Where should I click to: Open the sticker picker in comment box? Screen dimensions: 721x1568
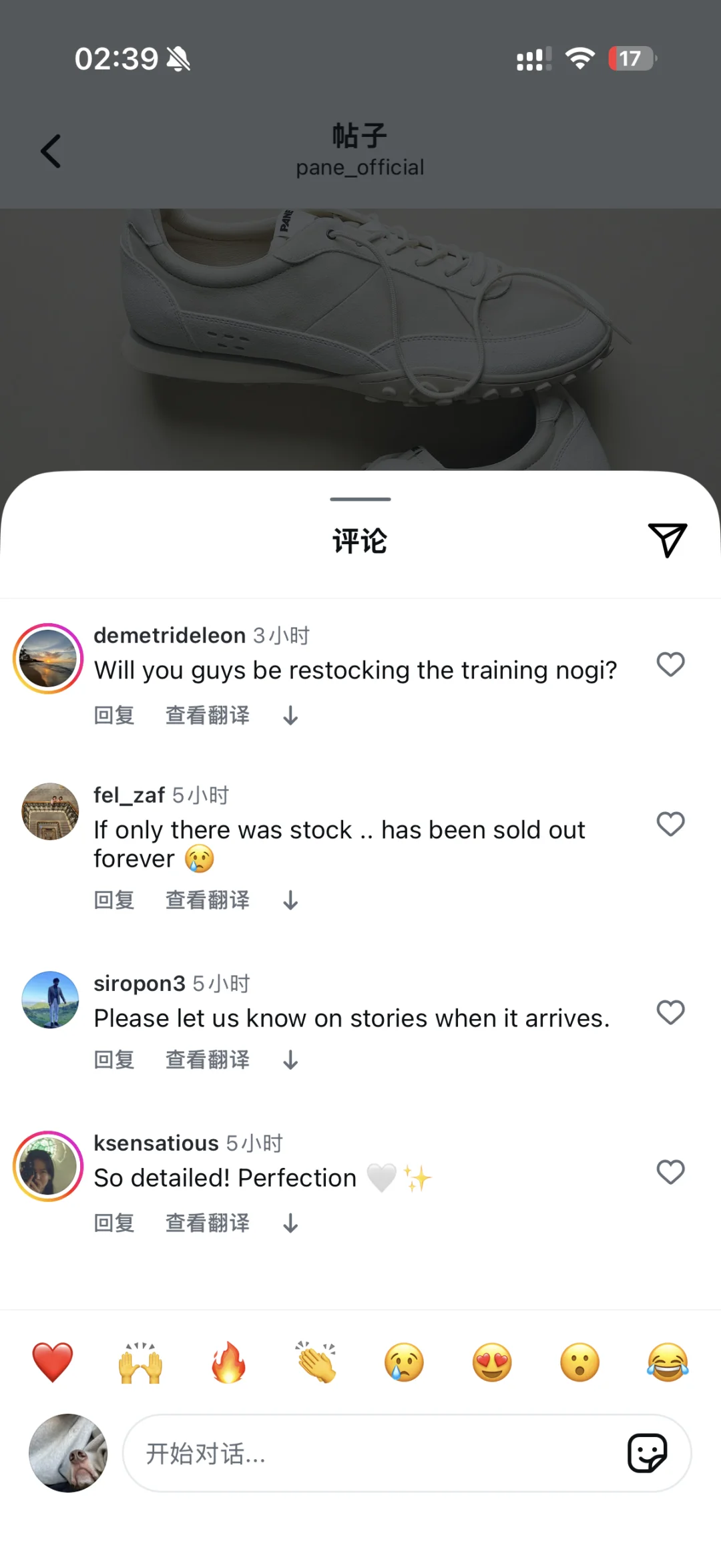coord(647,1452)
